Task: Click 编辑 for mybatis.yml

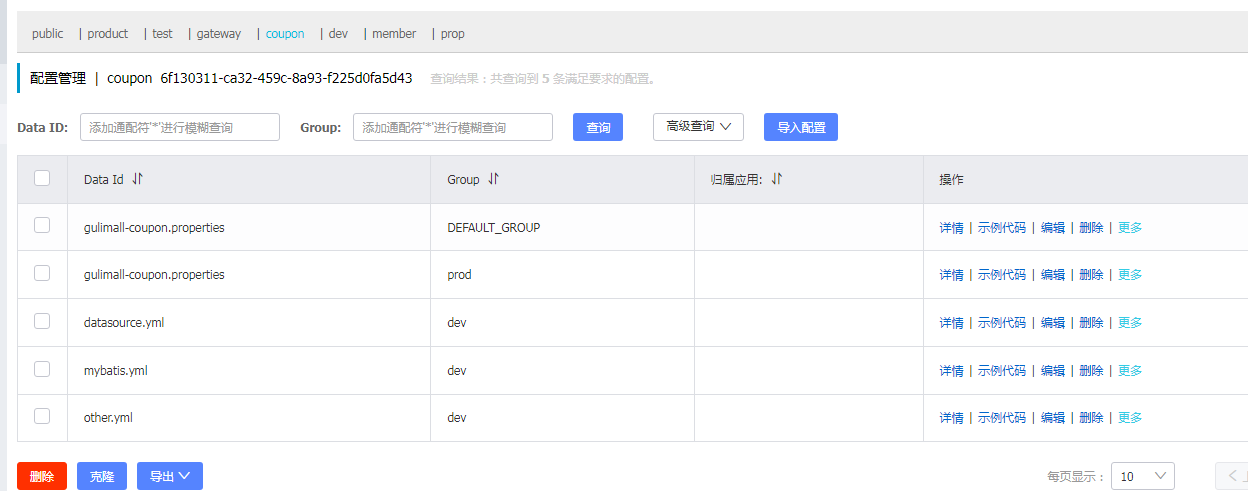Action: coord(1052,370)
